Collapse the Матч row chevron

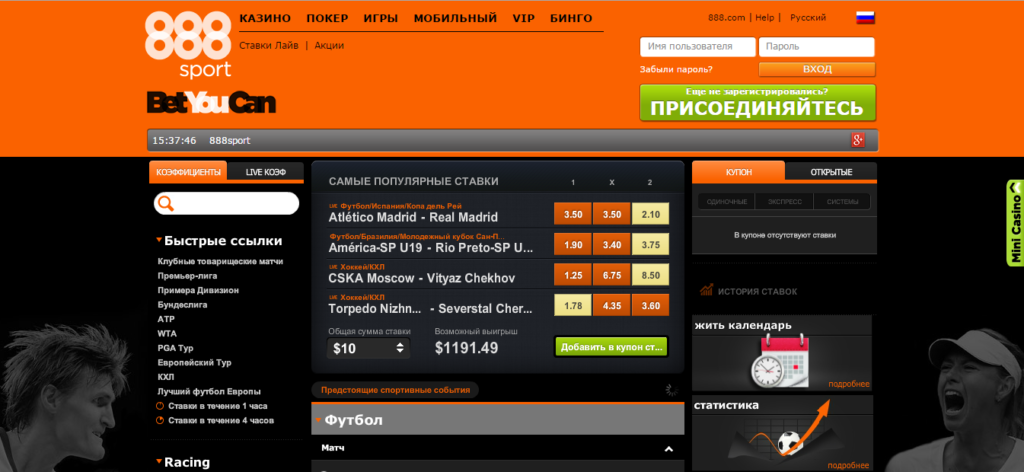pyautogui.click(x=669, y=448)
